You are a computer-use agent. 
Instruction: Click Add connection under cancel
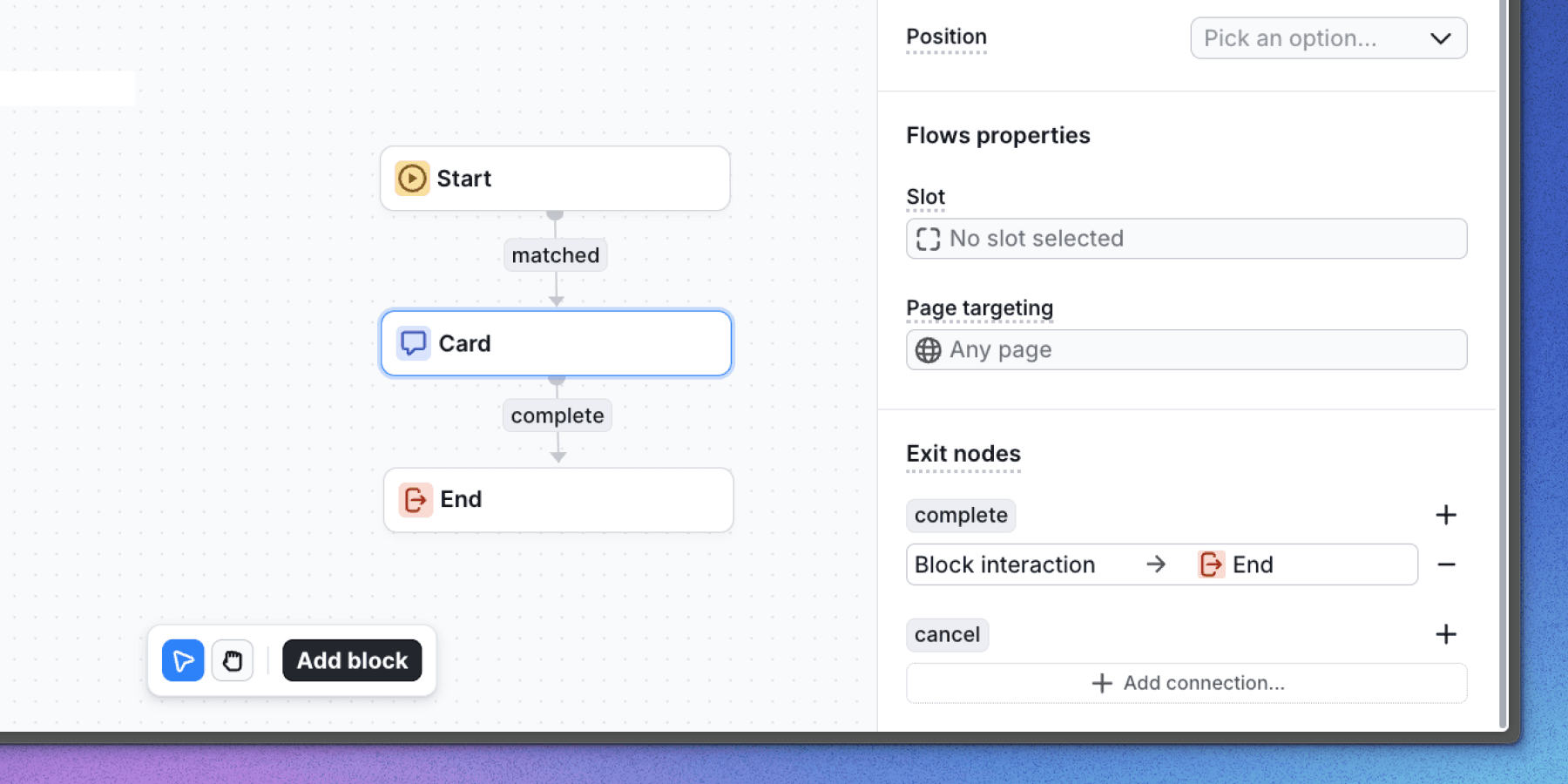pyautogui.click(x=1186, y=683)
